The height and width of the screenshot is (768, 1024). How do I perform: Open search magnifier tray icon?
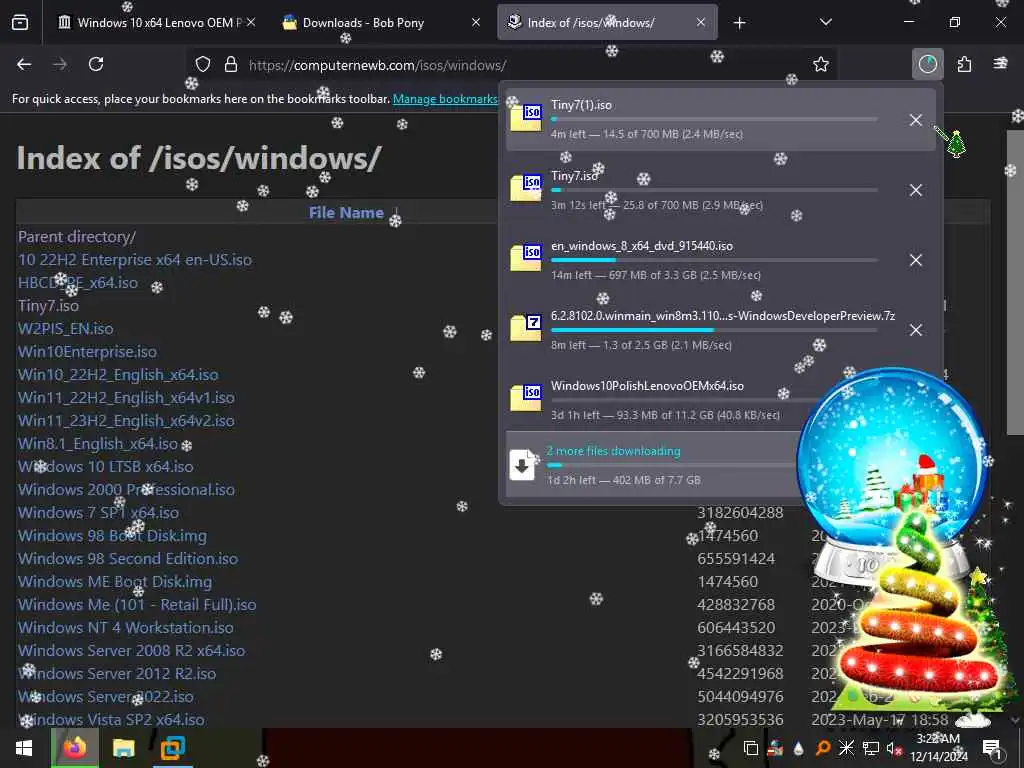tap(823, 748)
